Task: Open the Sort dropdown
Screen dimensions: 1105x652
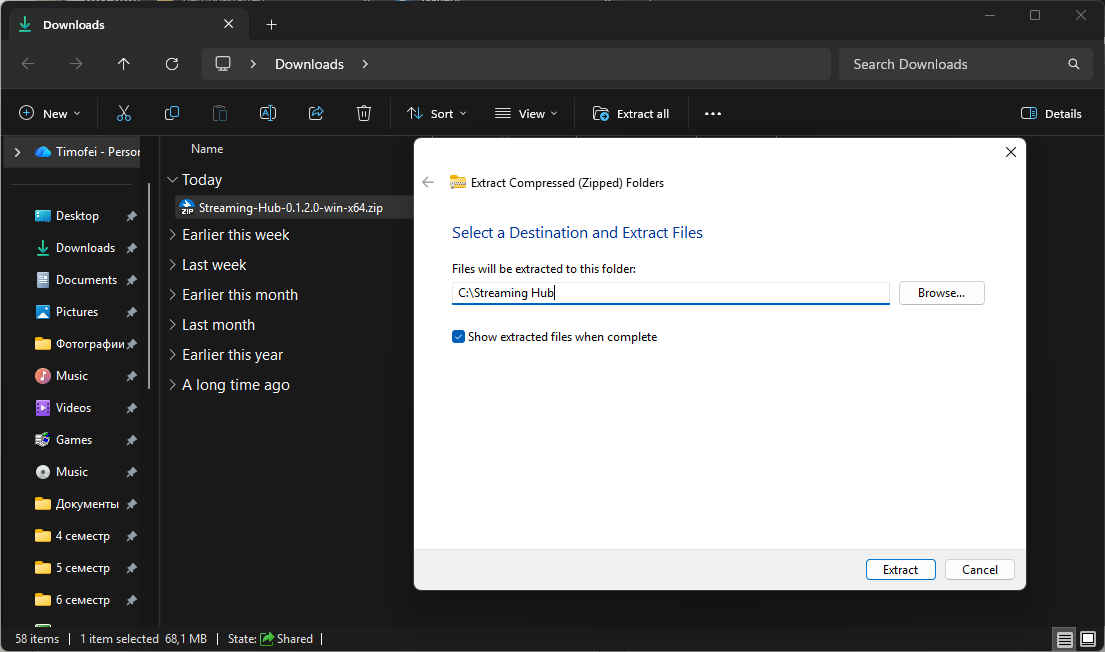Action: click(x=436, y=113)
